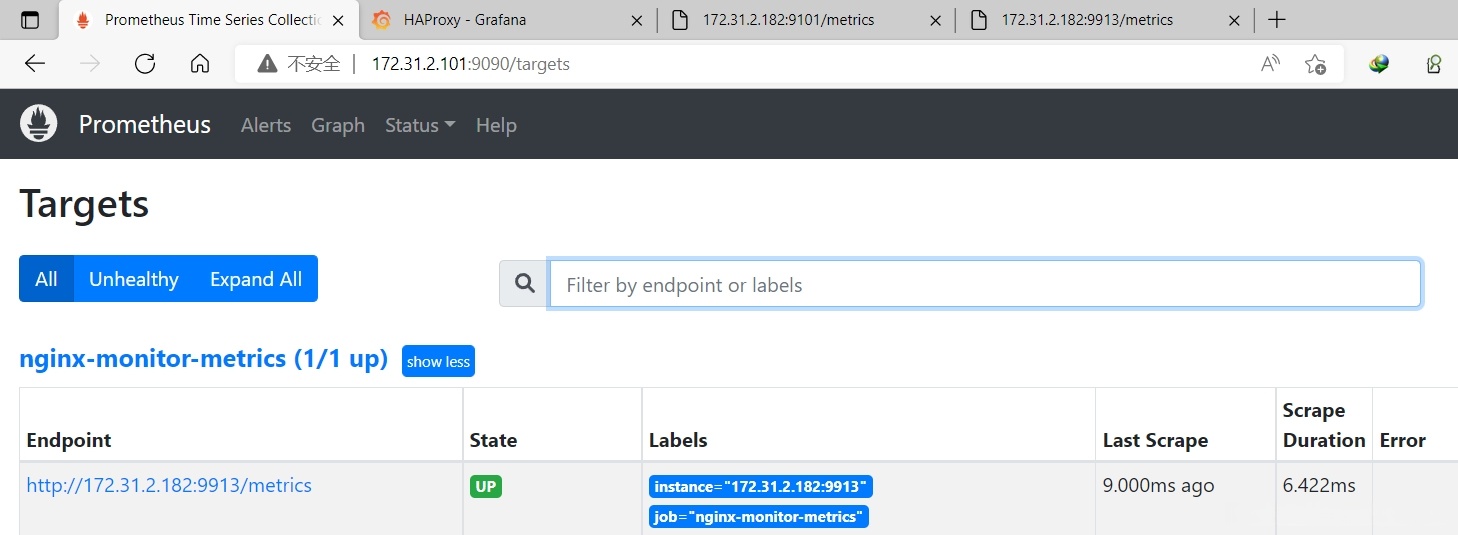This screenshot has height=535, width=1458.
Task: Add page to favorites star icon
Action: point(1315,64)
